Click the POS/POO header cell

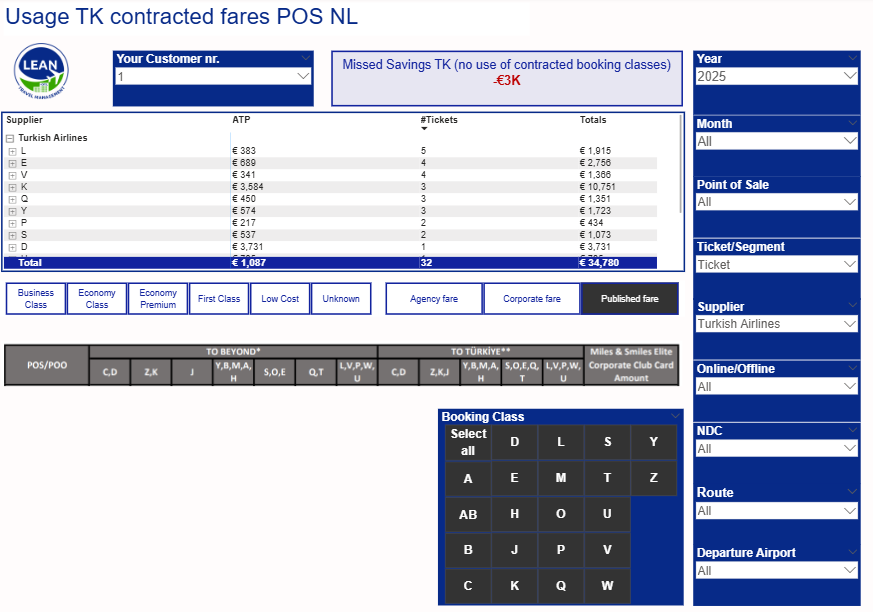coord(47,365)
